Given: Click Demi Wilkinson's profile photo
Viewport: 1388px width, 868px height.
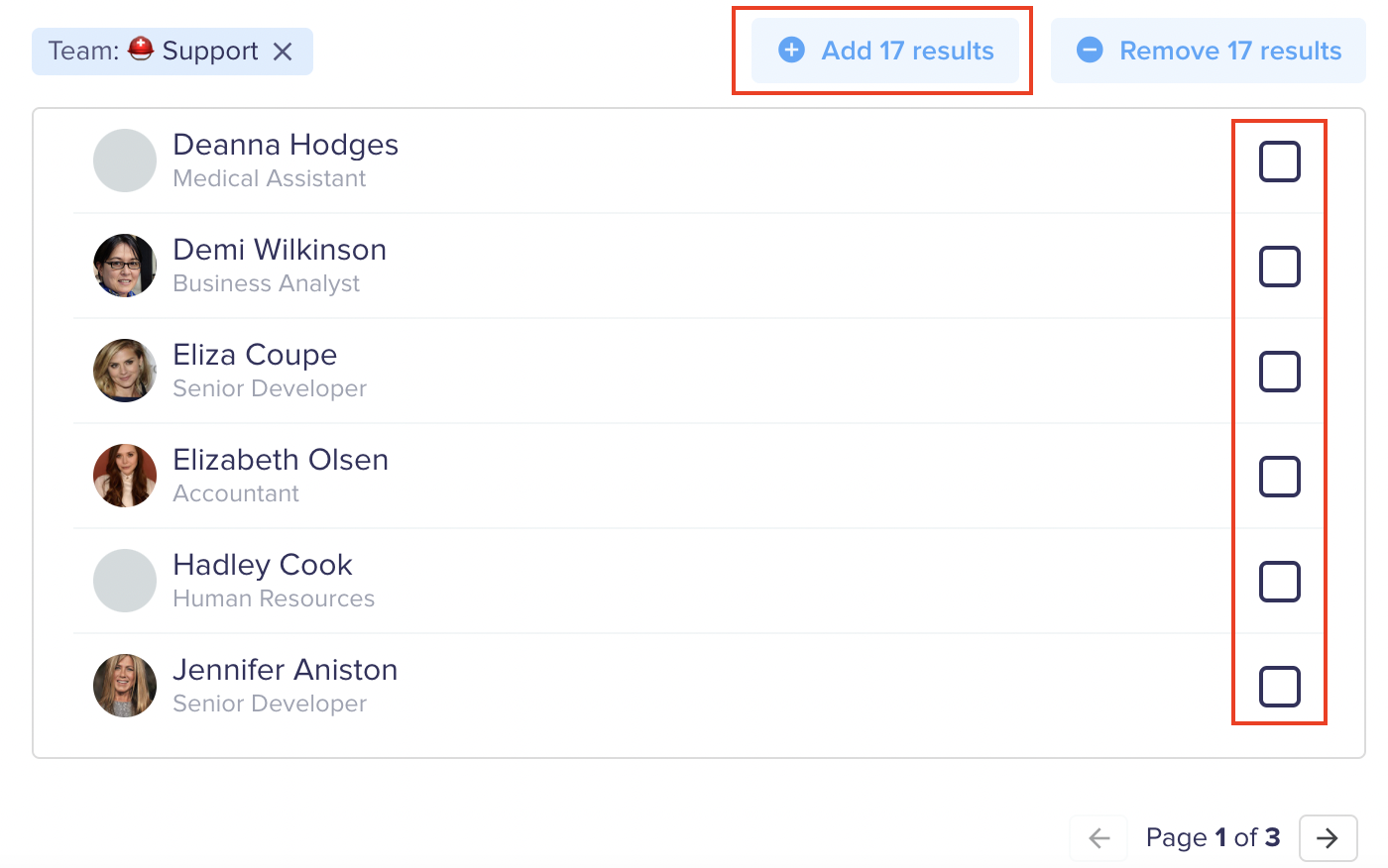Looking at the screenshot, I should pyautogui.click(x=125, y=266).
